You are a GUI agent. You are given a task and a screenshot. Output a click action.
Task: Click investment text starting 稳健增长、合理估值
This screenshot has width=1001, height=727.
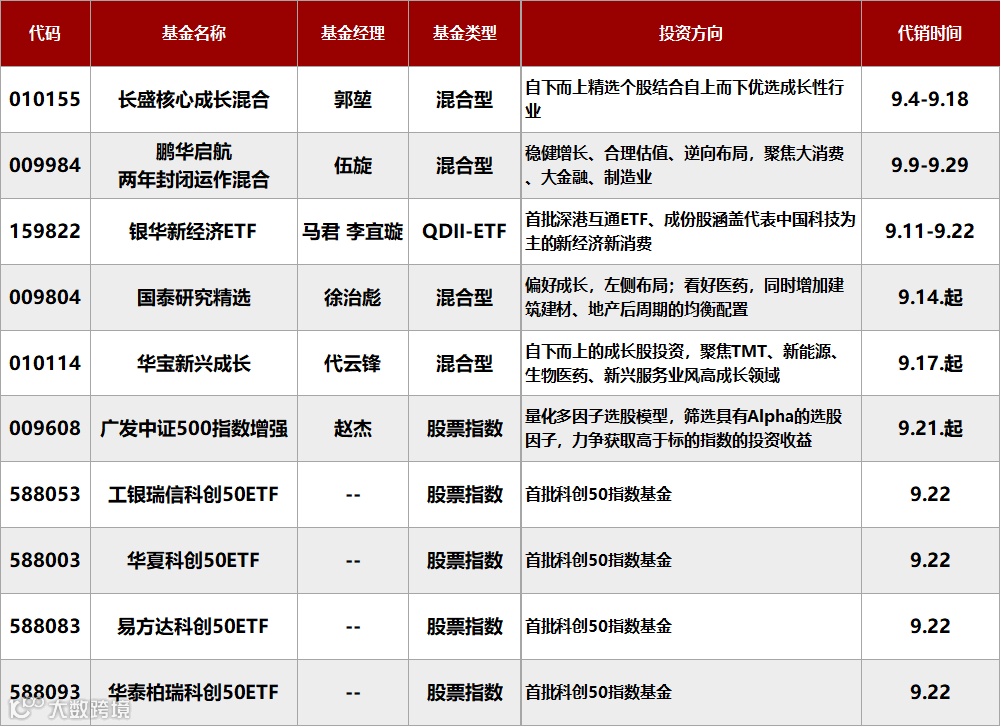[x=684, y=165]
